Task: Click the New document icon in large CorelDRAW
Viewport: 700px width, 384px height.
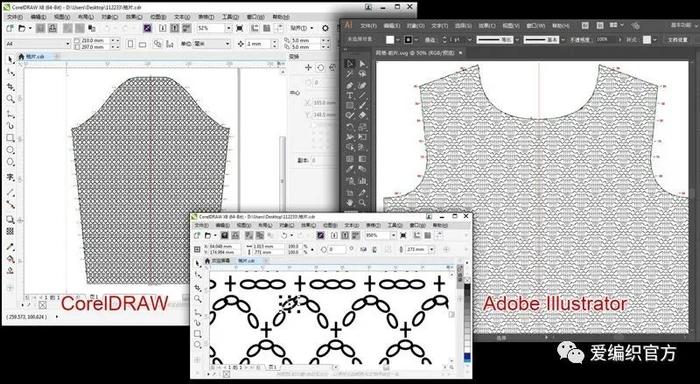Action: click(10, 28)
